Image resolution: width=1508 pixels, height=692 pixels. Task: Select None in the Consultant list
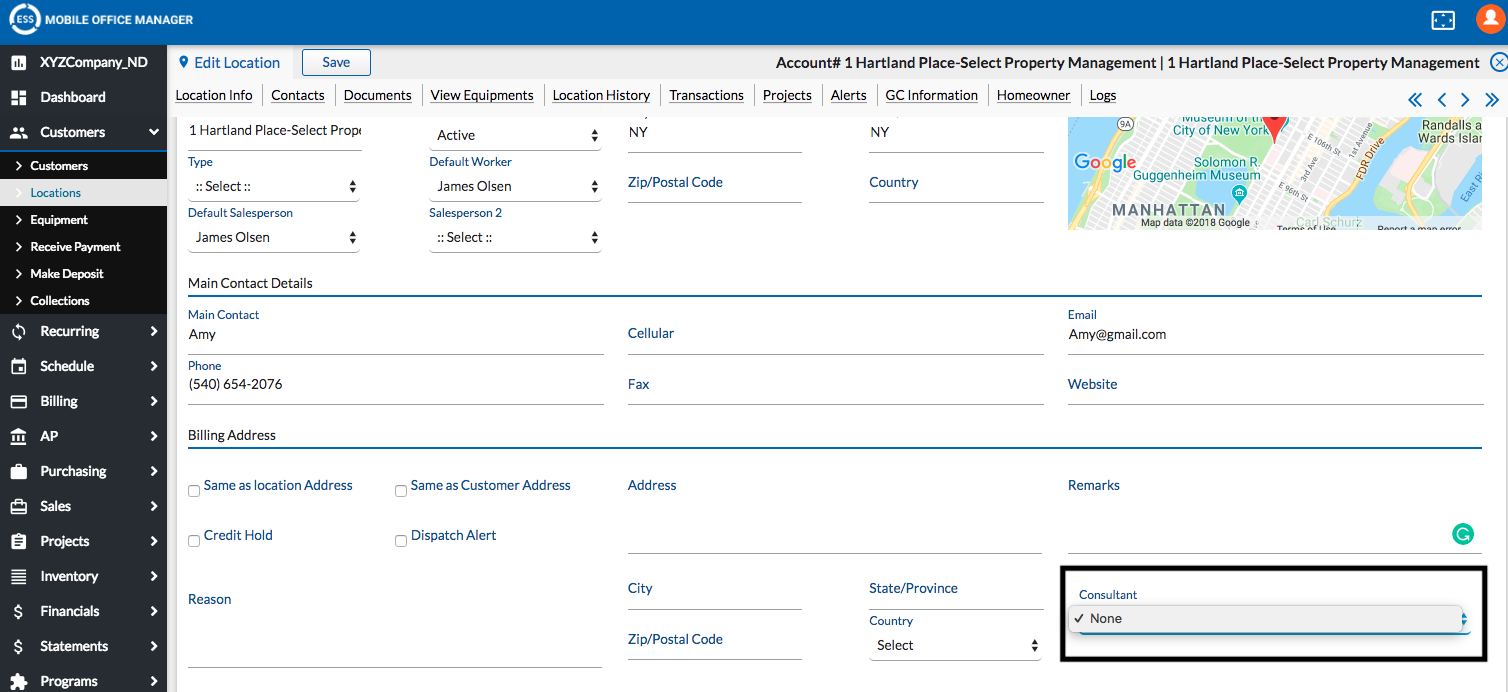click(1106, 619)
